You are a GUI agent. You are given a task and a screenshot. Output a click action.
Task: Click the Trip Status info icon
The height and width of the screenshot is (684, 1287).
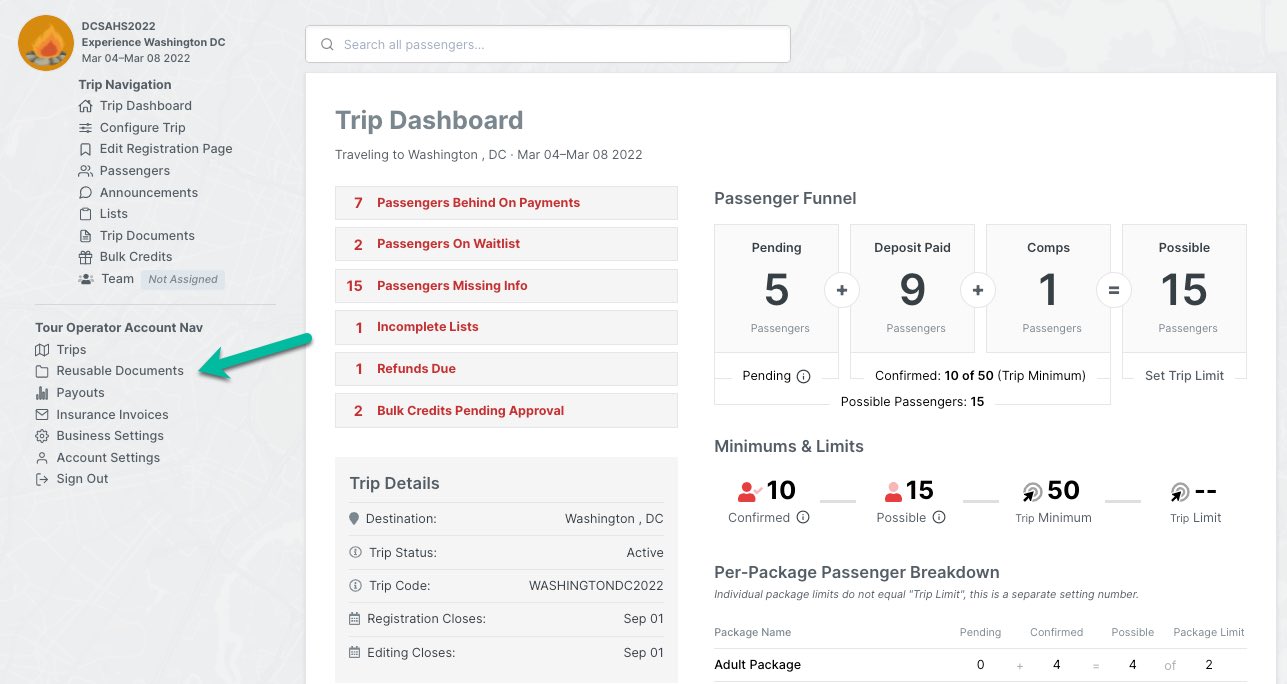(355, 553)
